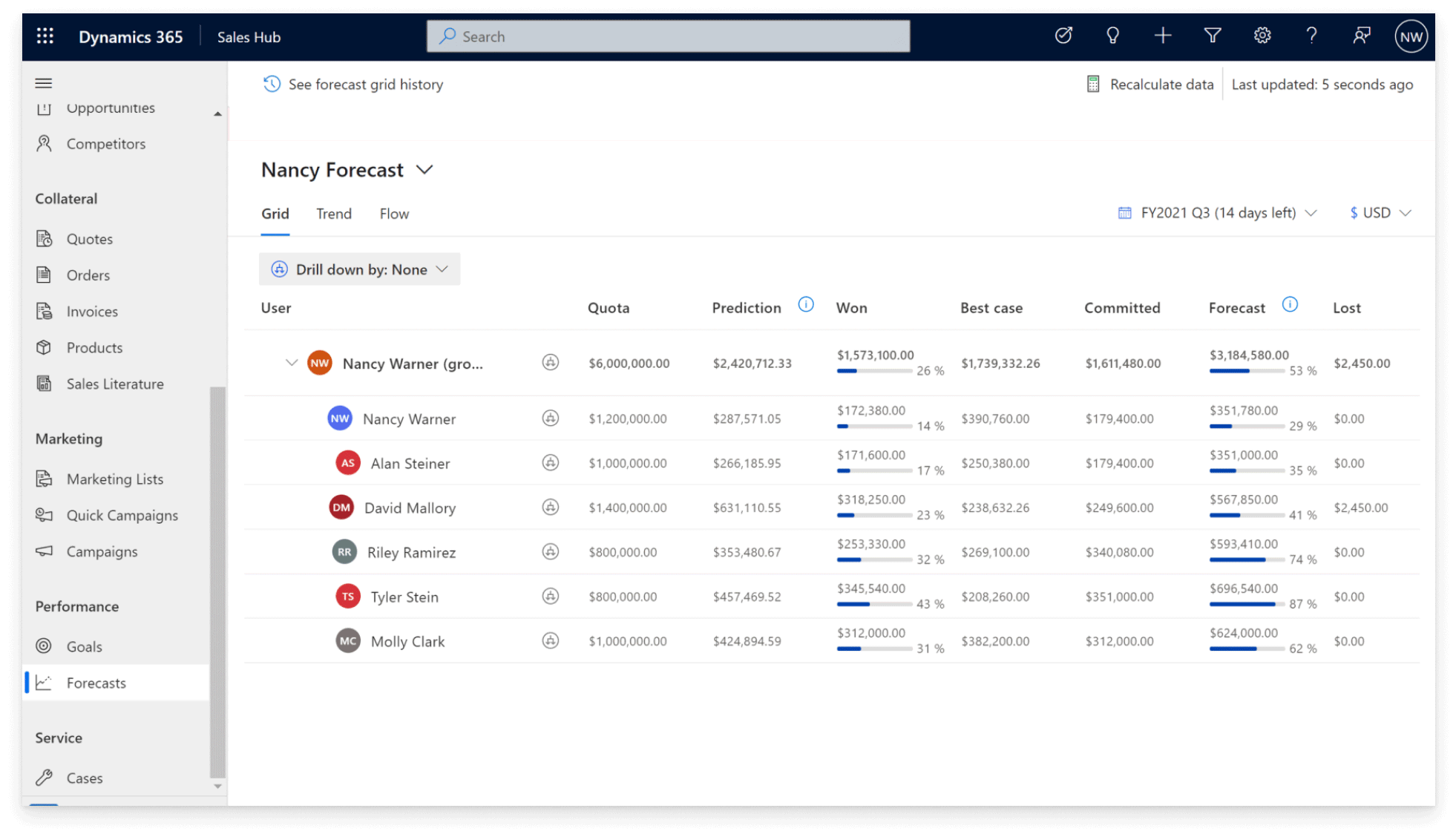
Task: Open the settings gear icon
Action: pyautogui.click(x=1262, y=36)
